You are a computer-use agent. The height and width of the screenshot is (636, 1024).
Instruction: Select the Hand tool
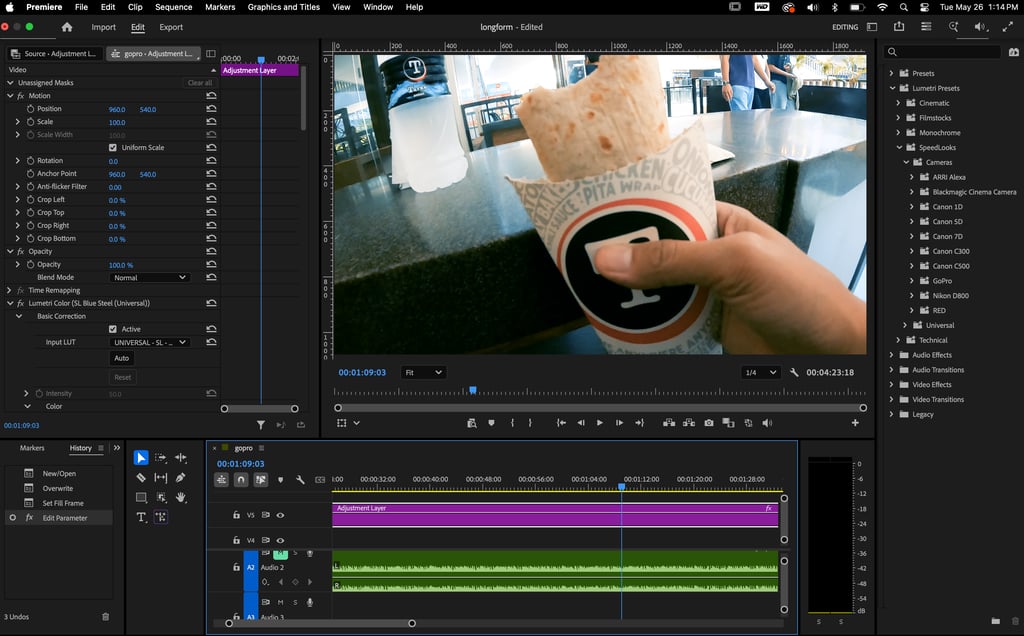[x=181, y=498]
